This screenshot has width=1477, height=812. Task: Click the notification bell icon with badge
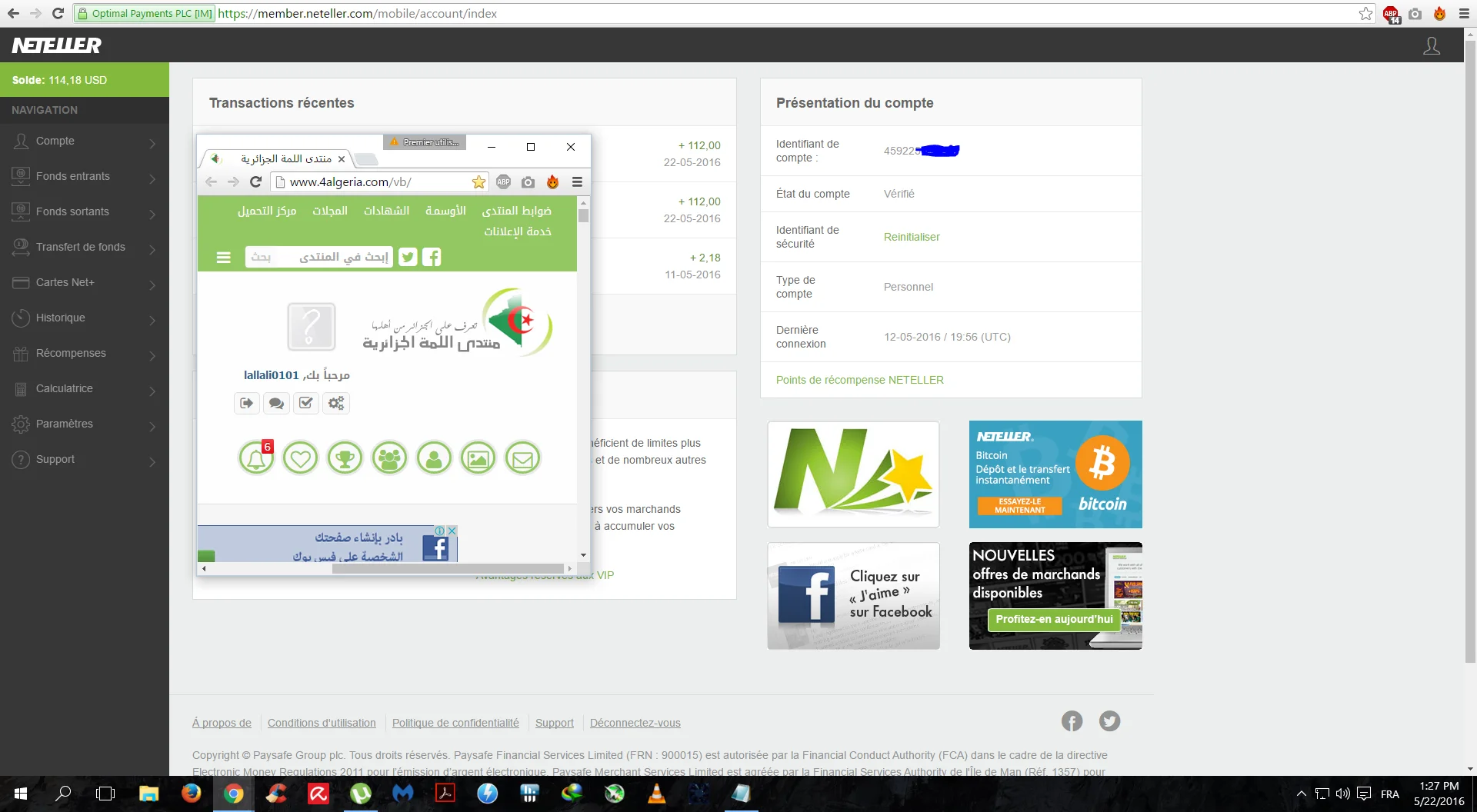point(256,459)
